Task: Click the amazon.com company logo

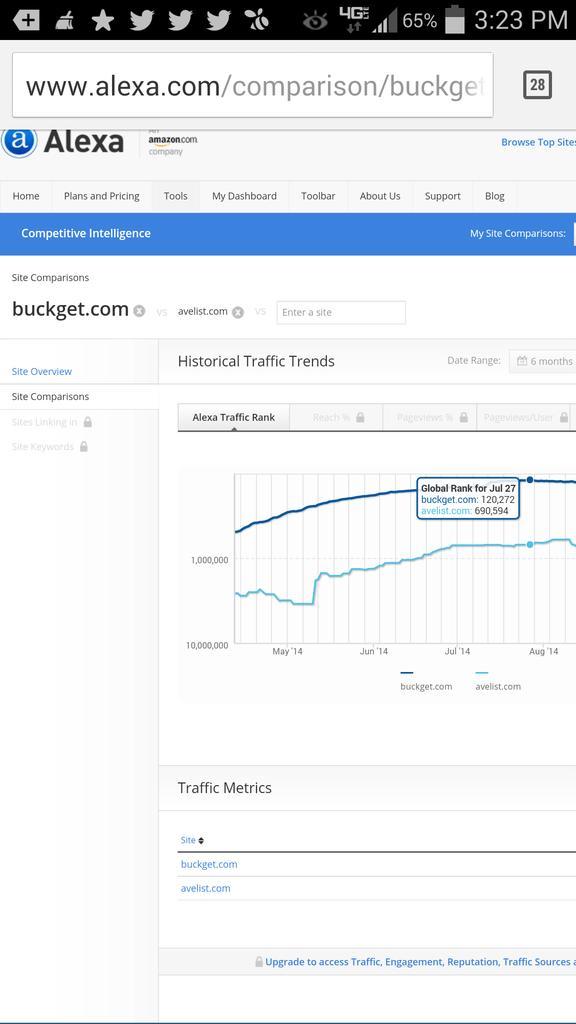Action: (172, 144)
